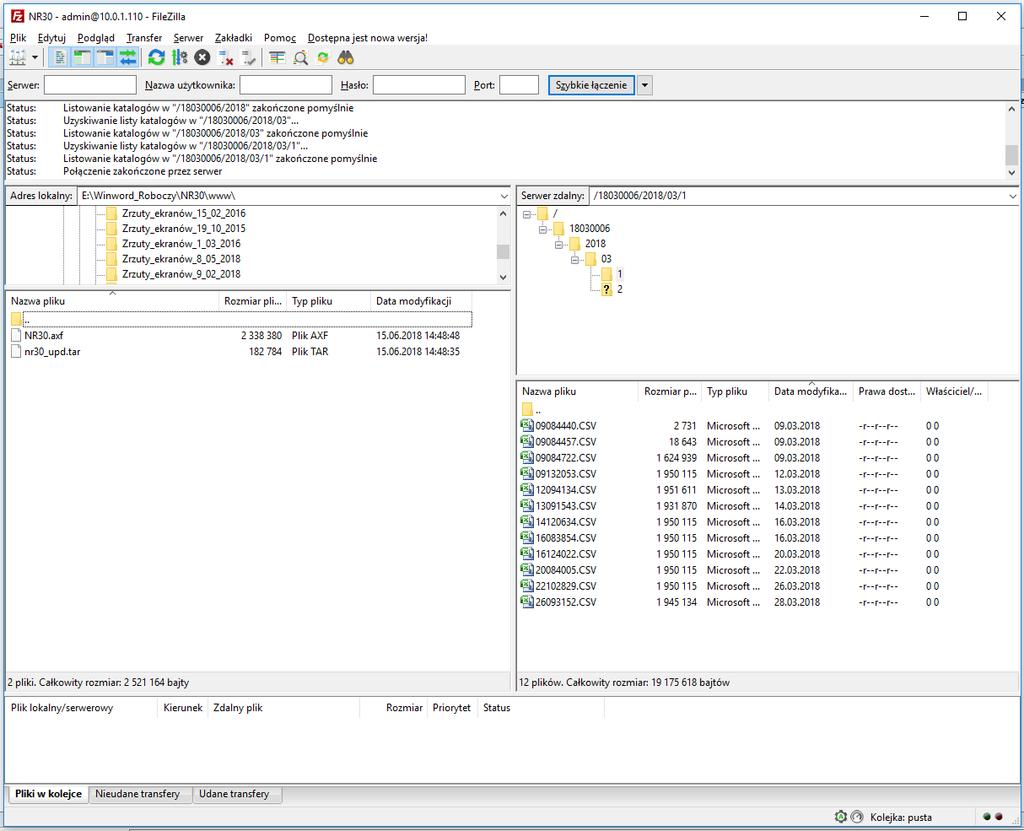This screenshot has width=1024, height=831.
Task: Click the Hasło input field
Action: (419, 85)
